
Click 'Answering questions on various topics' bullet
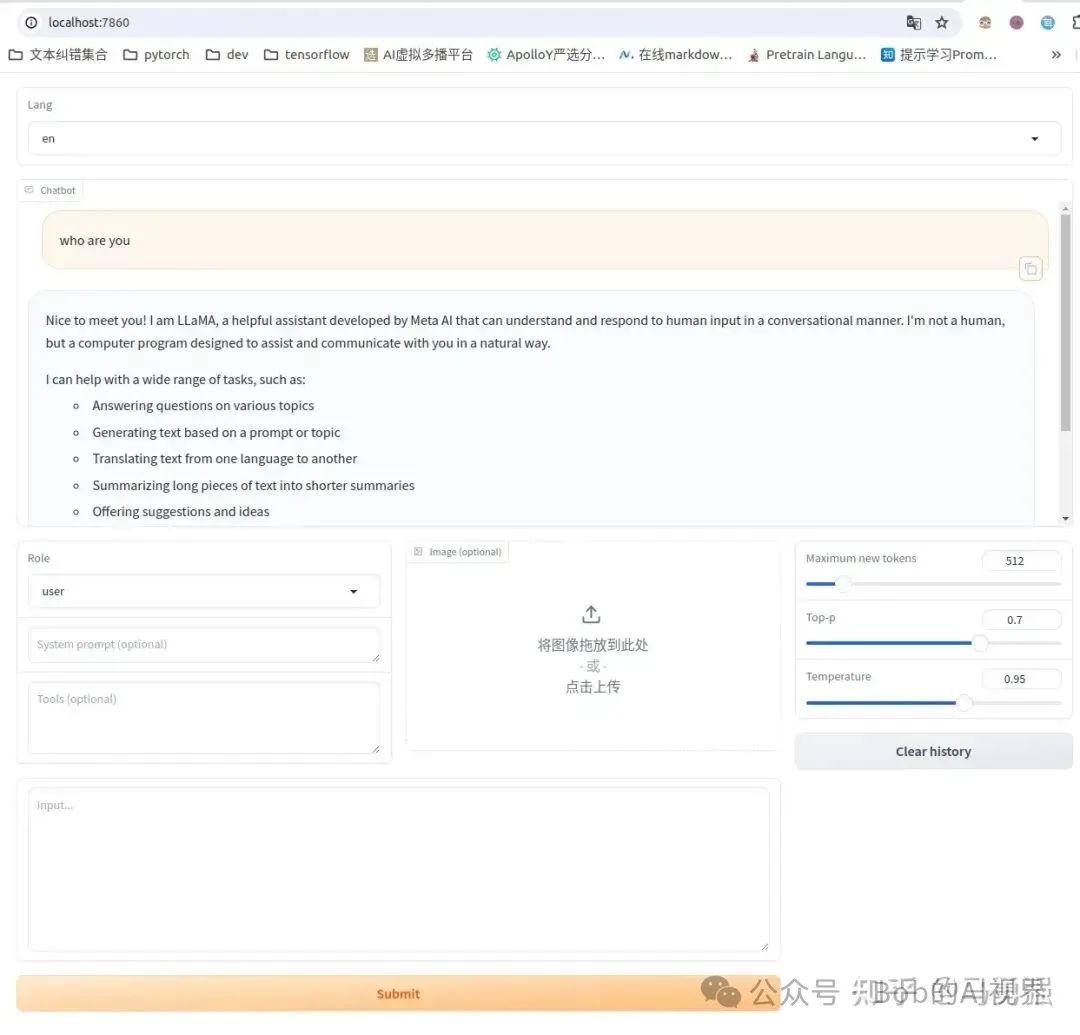coord(203,406)
